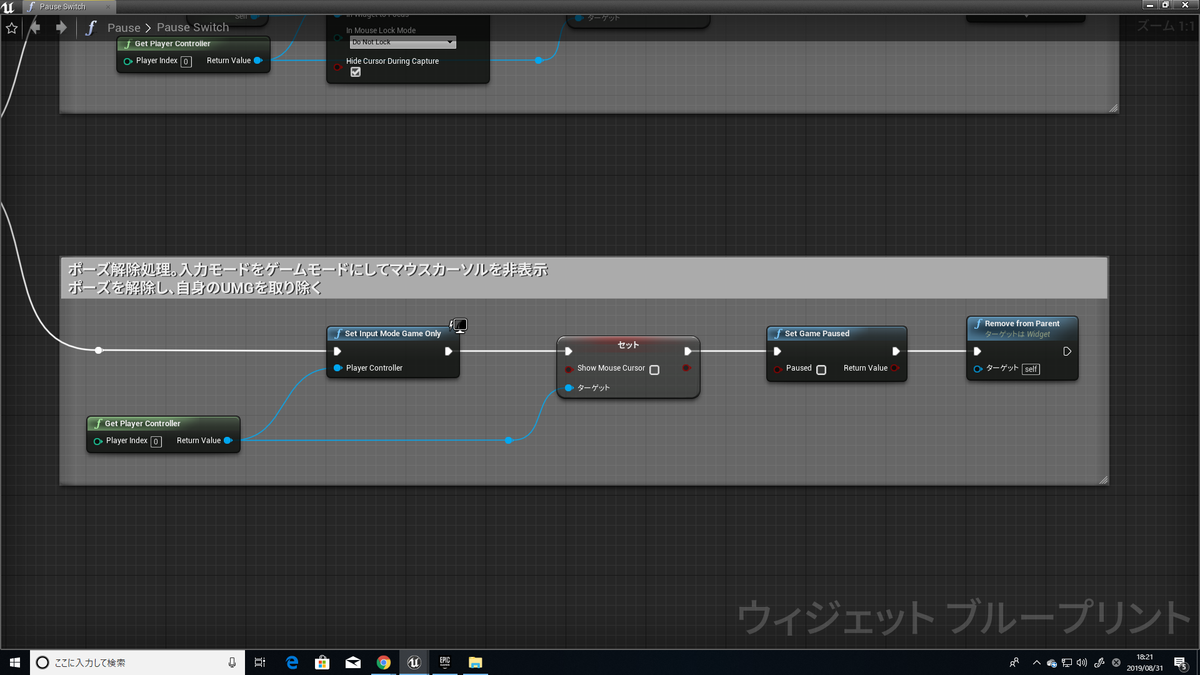This screenshot has height=675, width=1200.
Task: Click the bookmark star icon above the graph
Action: click(x=11, y=28)
